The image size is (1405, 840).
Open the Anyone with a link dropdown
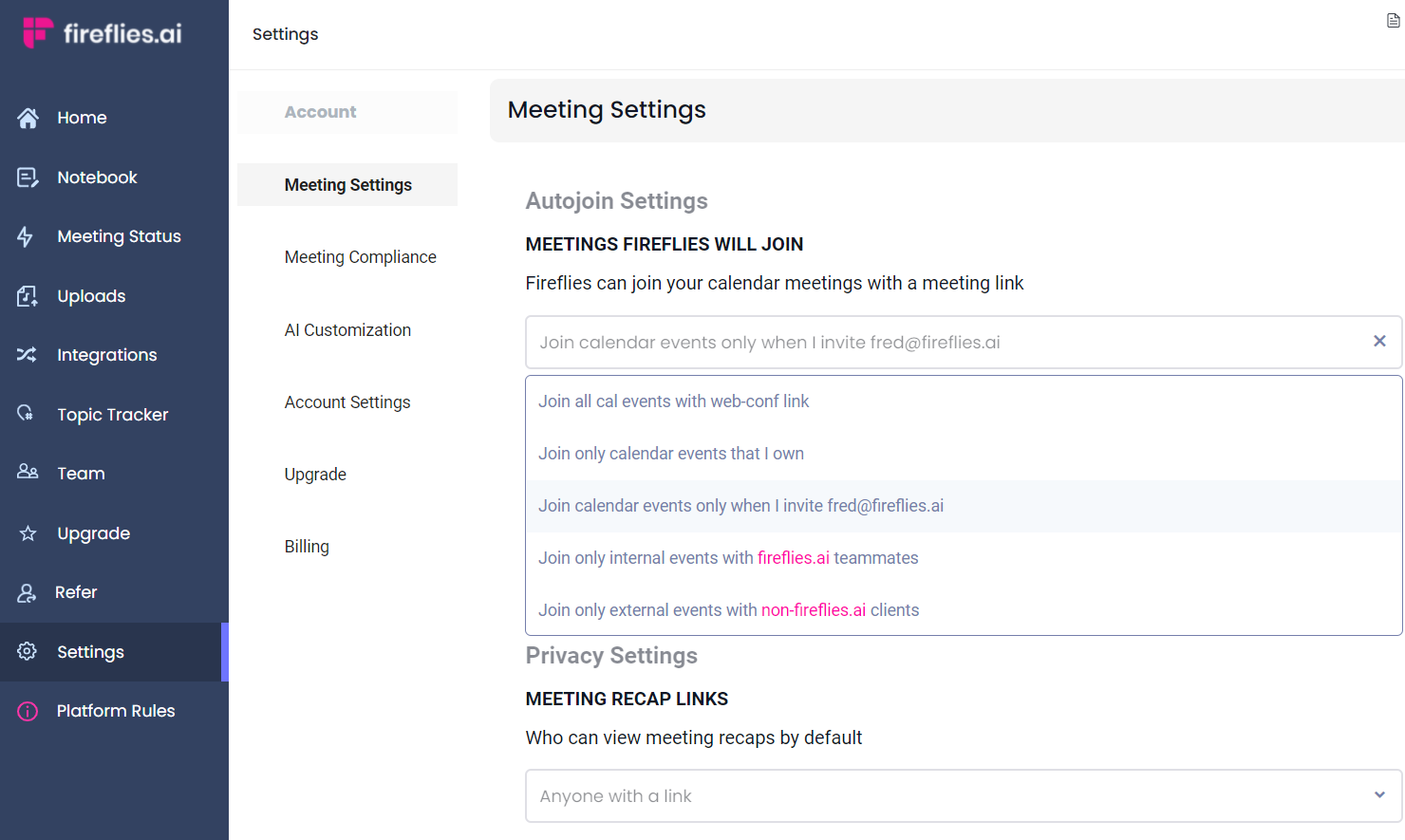point(964,795)
